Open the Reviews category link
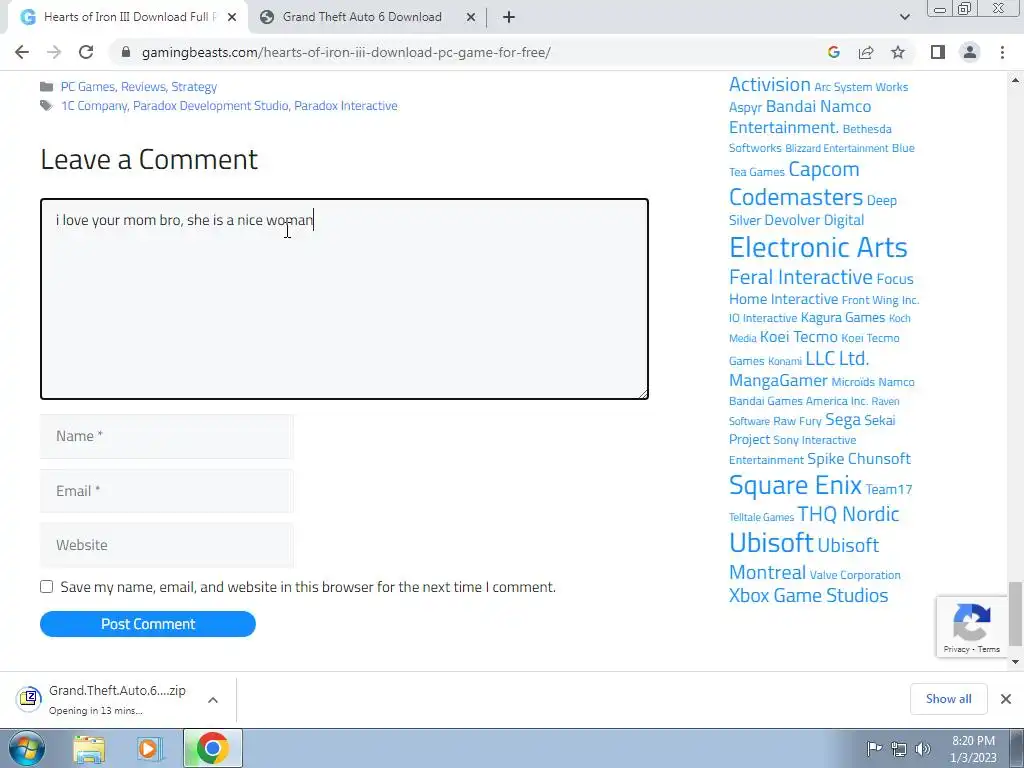Screen dimensions: 1024x768 (143, 87)
